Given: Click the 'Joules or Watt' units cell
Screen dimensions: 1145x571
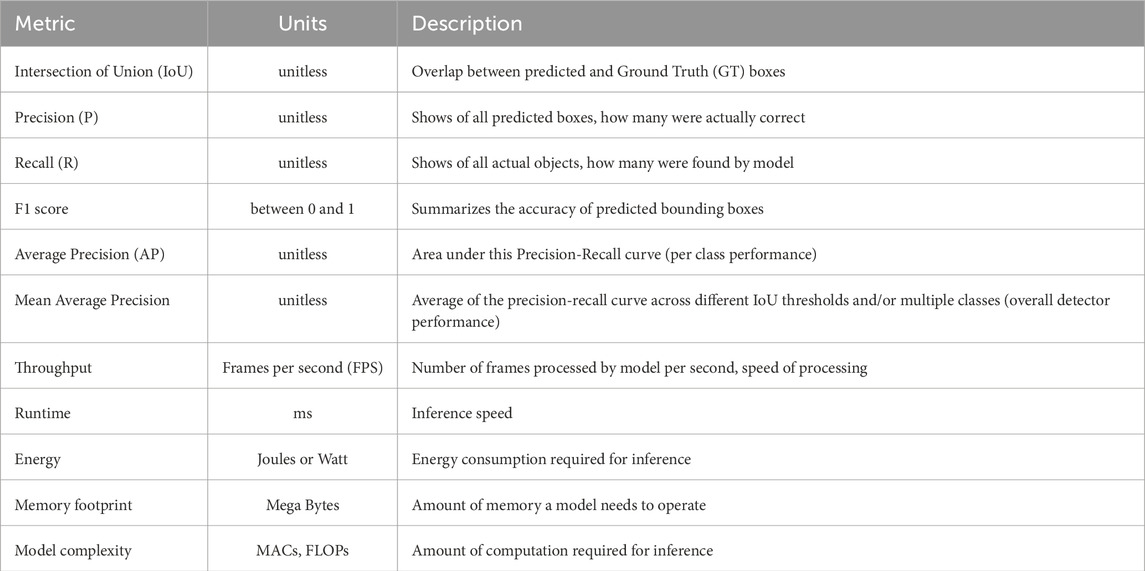Looking at the screenshot, I should pyautogui.click(x=302, y=459).
